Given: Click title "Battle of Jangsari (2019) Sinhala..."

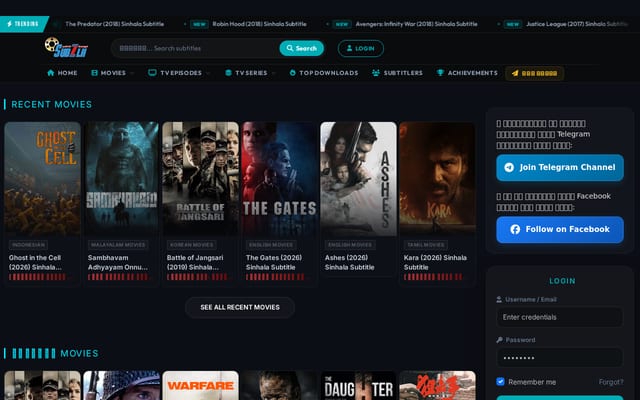Looking at the screenshot, I should point(195,262).
